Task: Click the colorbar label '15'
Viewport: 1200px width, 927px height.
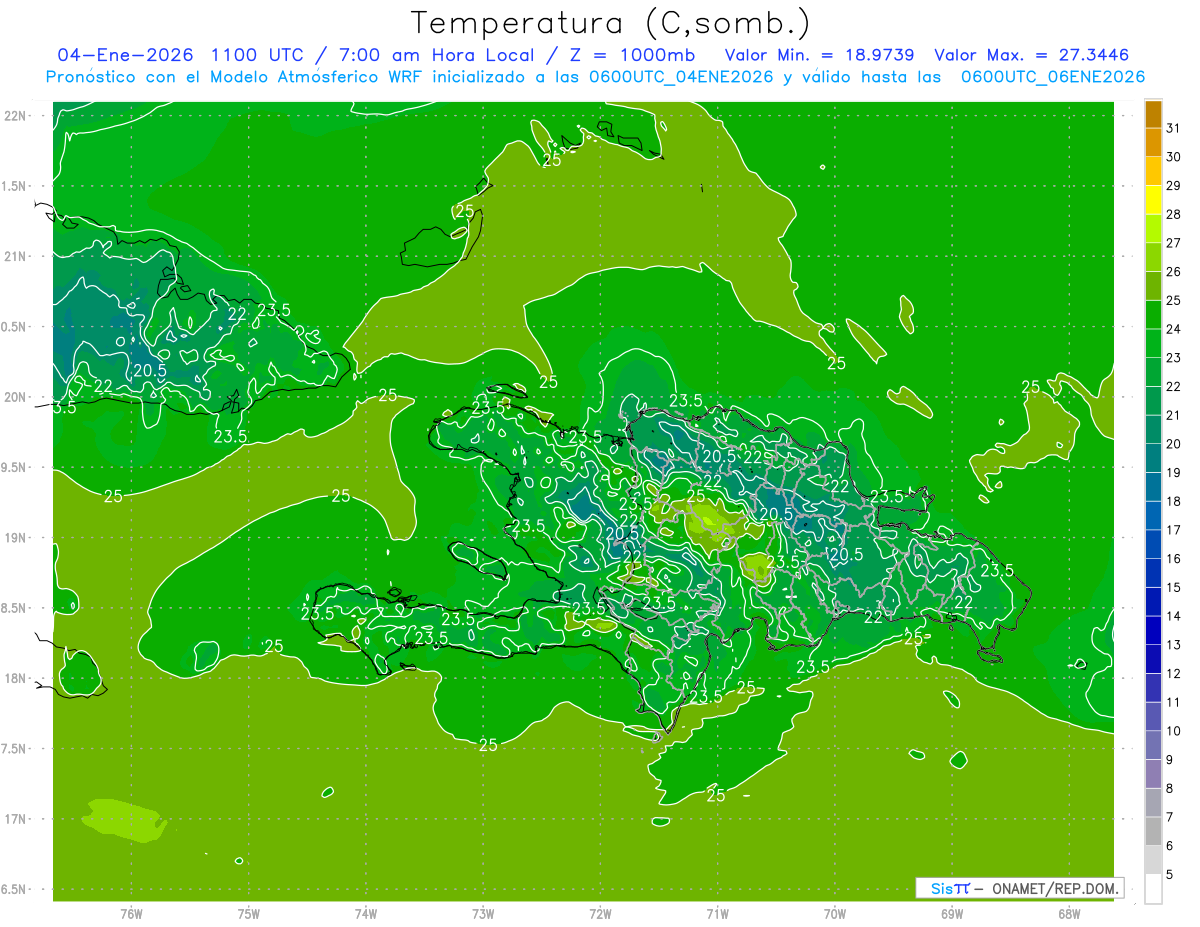Action: click(x=1173, y=587)
